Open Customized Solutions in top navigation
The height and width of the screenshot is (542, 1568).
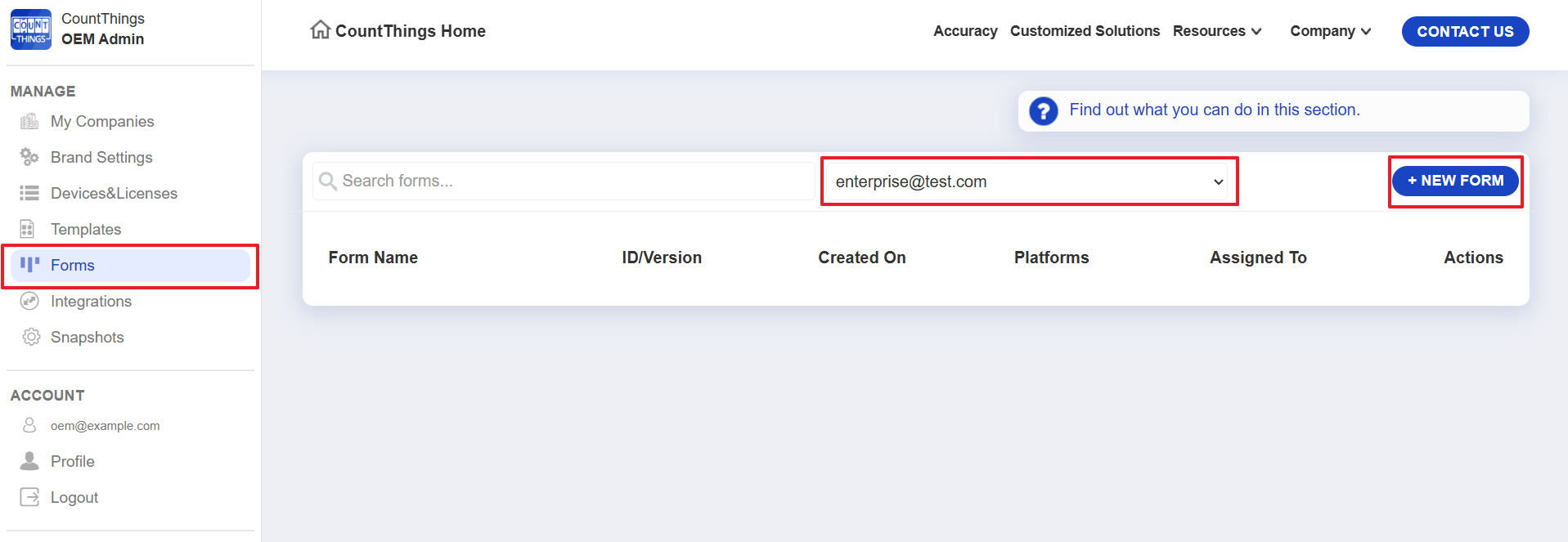(x=1085, y=31)
